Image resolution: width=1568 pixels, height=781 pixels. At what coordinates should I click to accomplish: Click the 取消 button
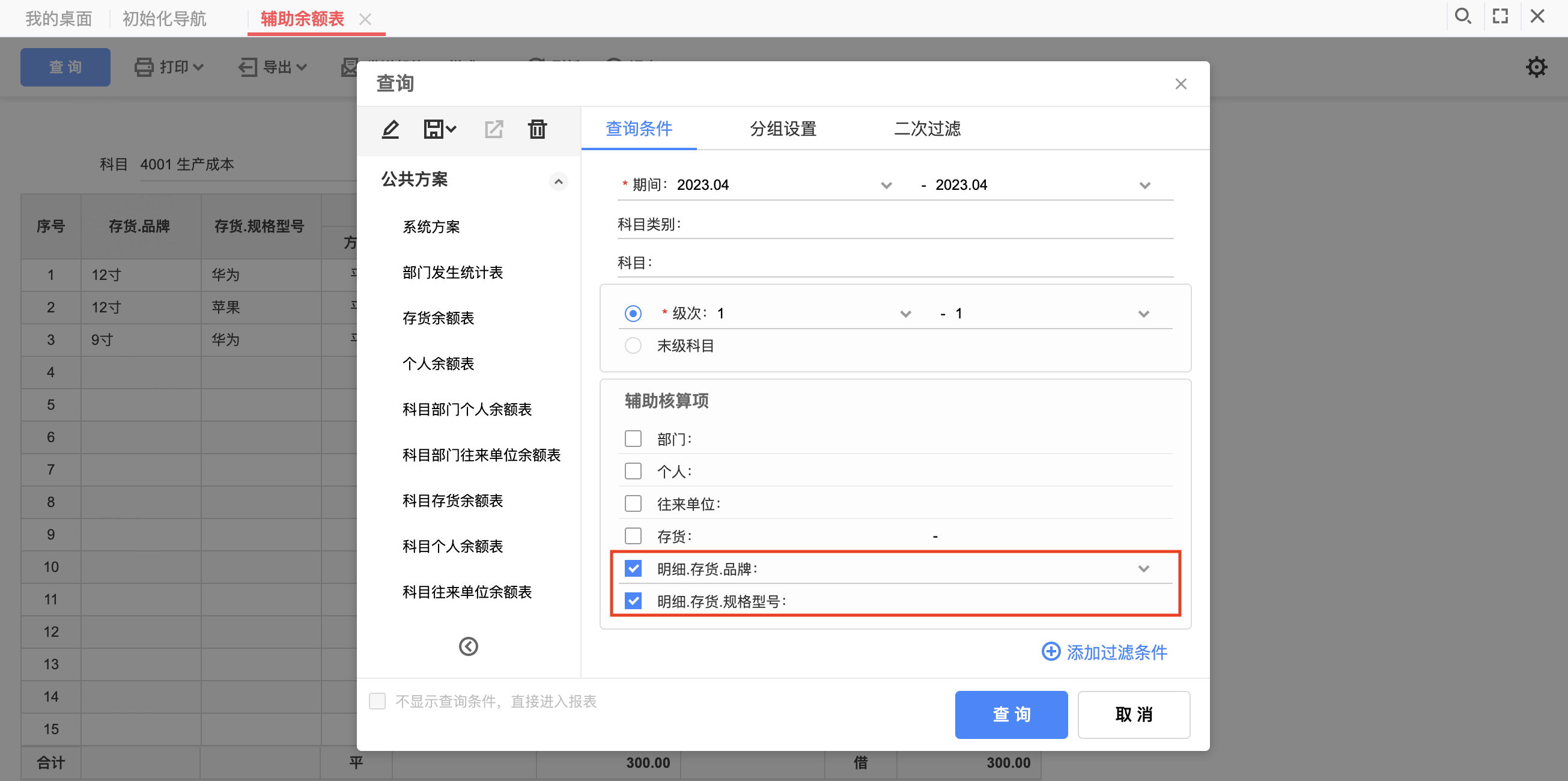1134,714
